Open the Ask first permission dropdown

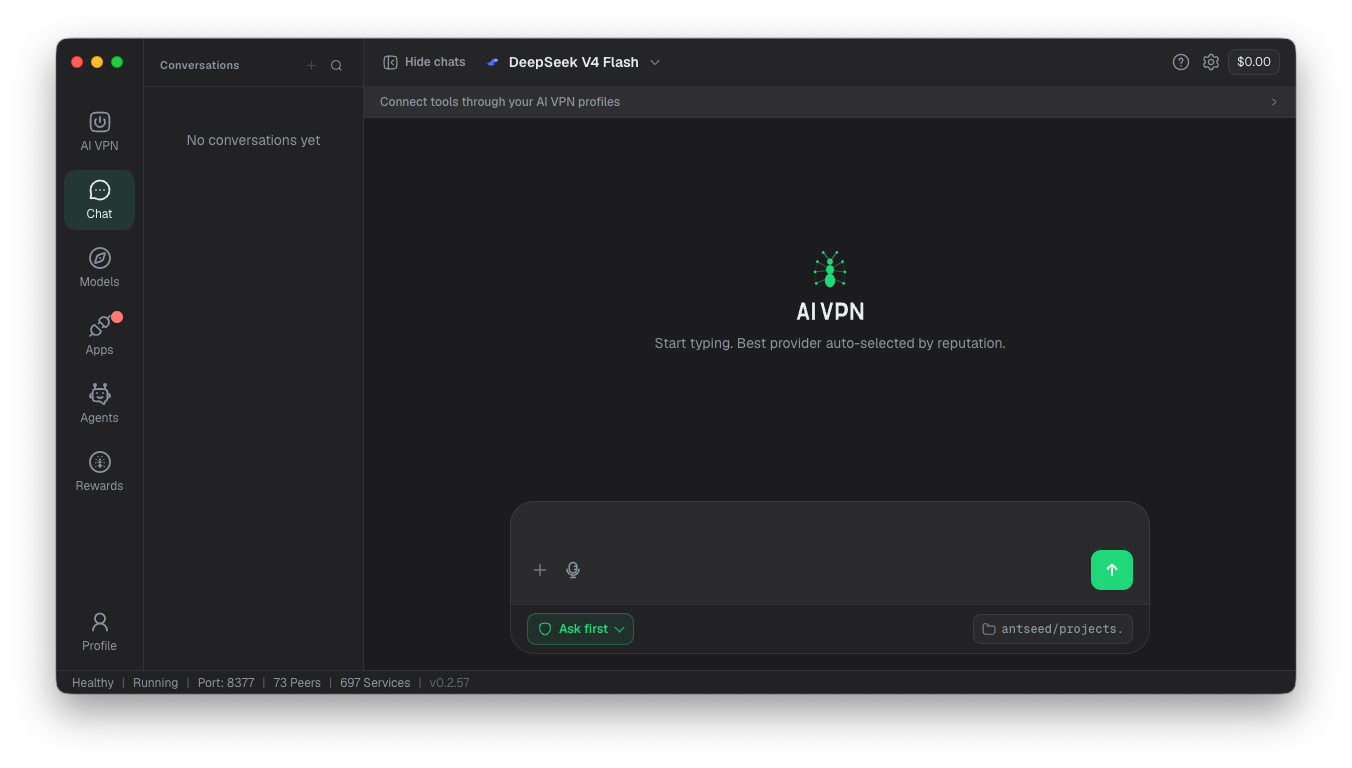point(580,629)
